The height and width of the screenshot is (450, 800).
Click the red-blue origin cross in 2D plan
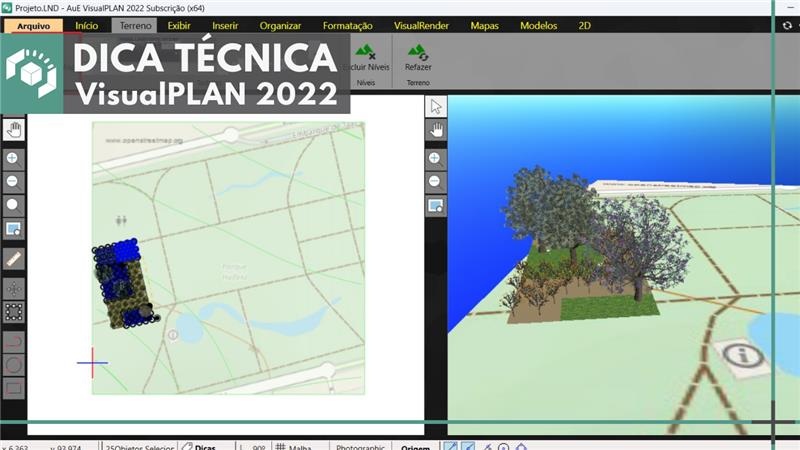92,363
